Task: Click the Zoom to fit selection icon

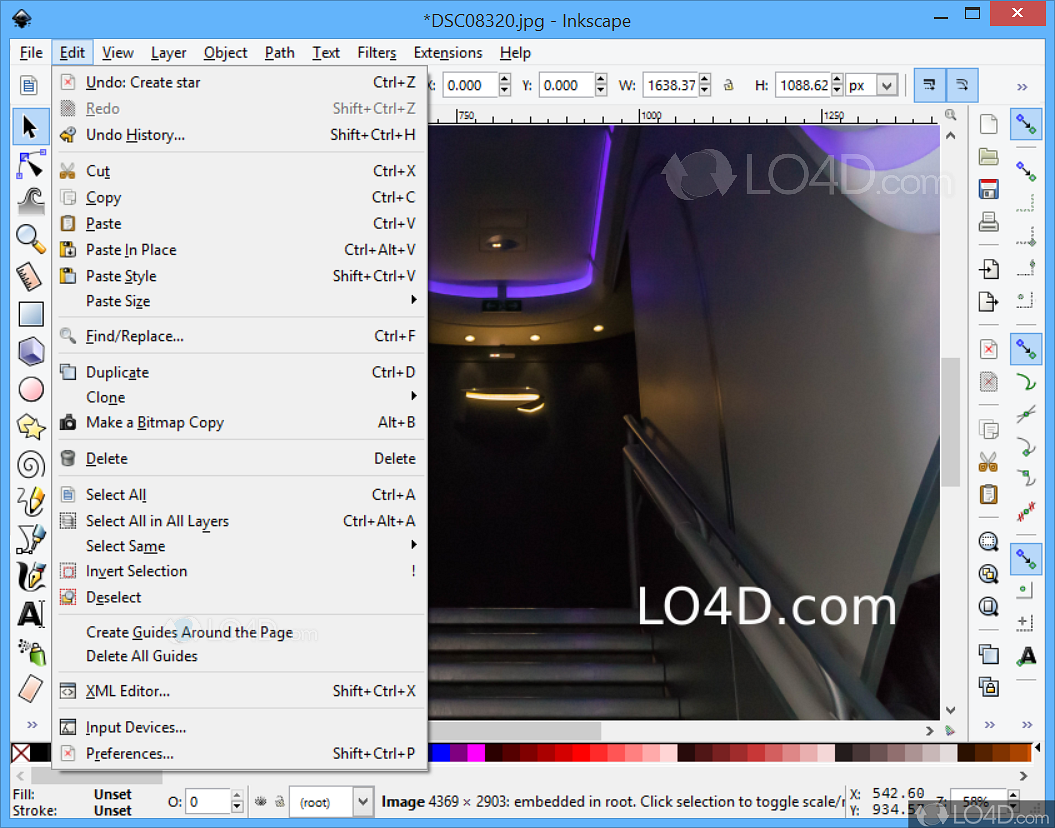Action: tap(988, 541)
